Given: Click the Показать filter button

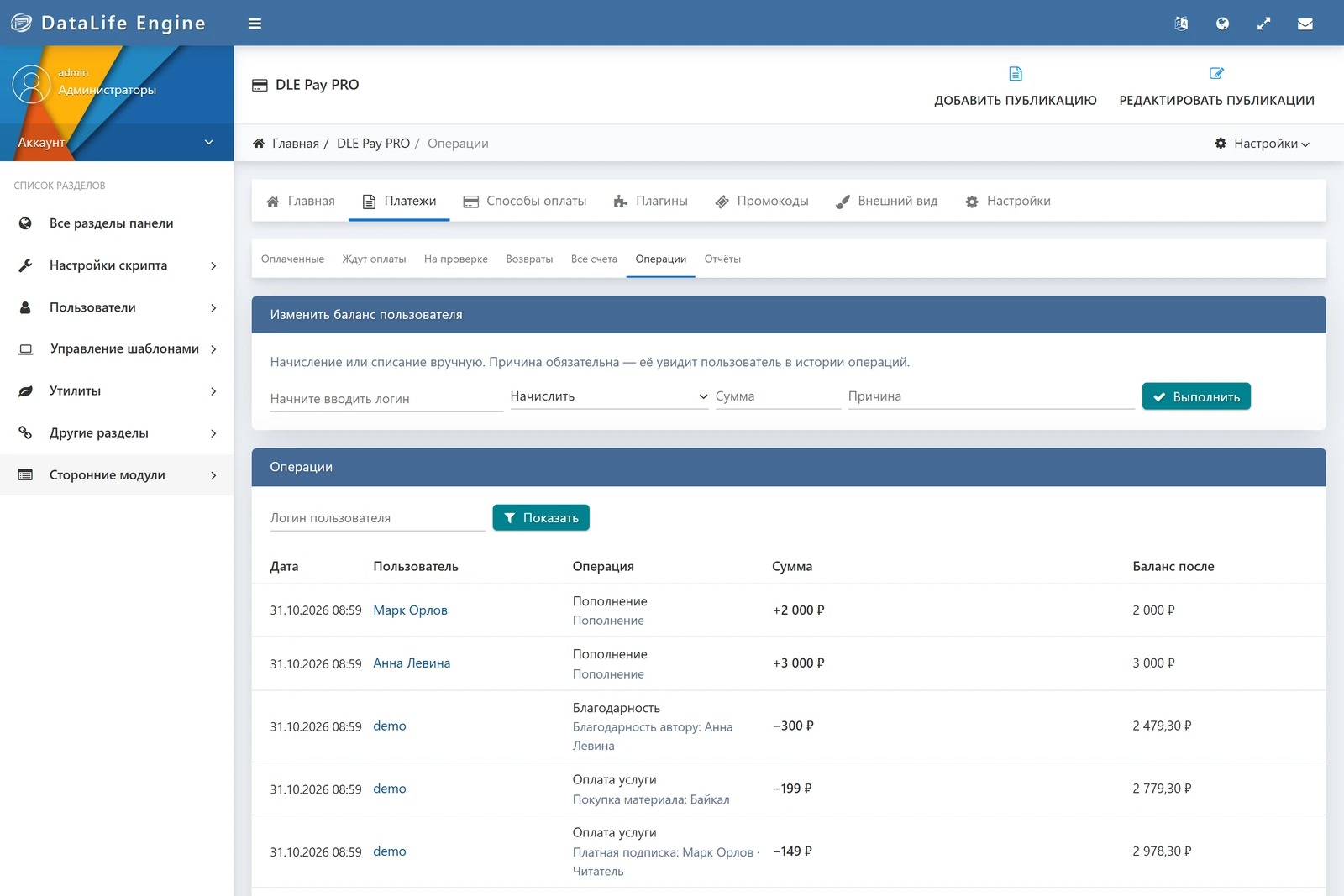Looking at the screenshot, I should click(541, 518).
